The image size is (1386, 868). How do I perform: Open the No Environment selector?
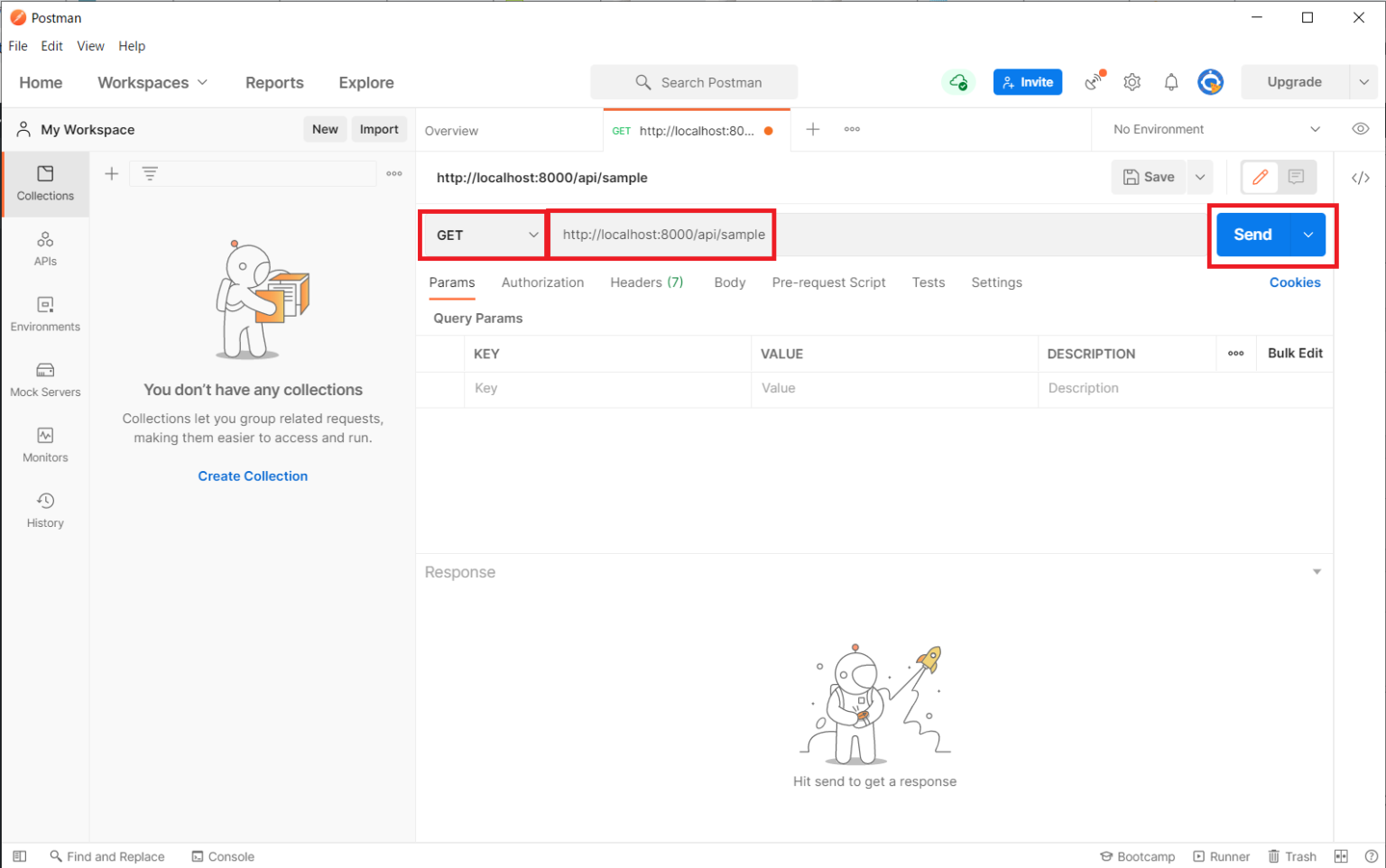(x=1209, y=128)
